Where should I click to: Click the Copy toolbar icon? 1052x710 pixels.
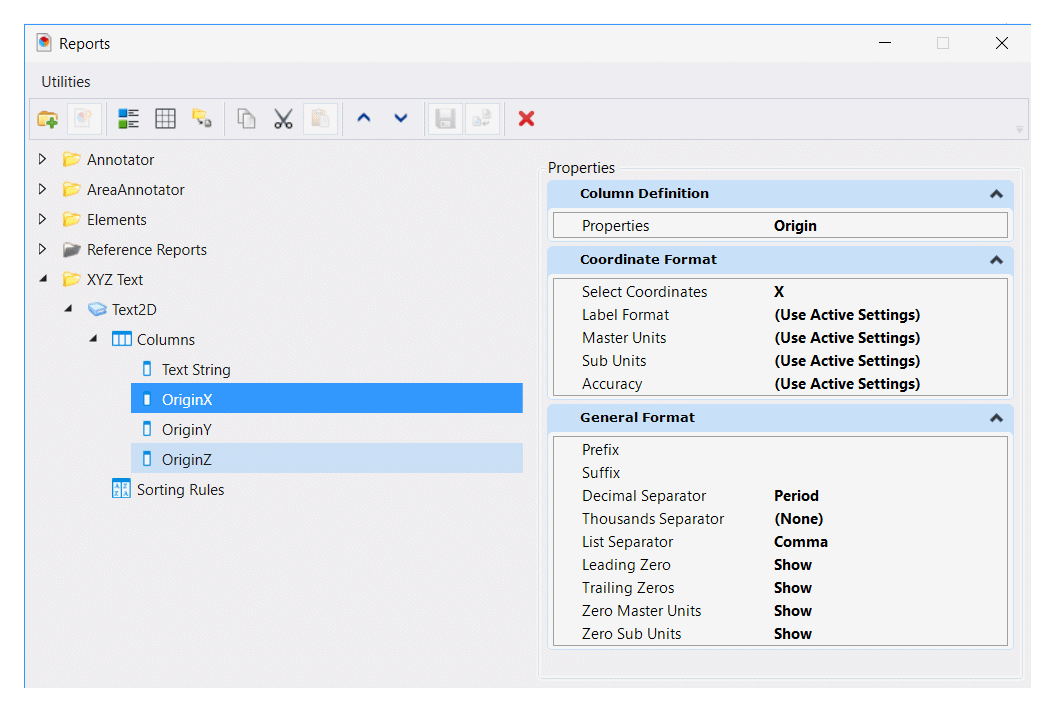click(246, 119)
